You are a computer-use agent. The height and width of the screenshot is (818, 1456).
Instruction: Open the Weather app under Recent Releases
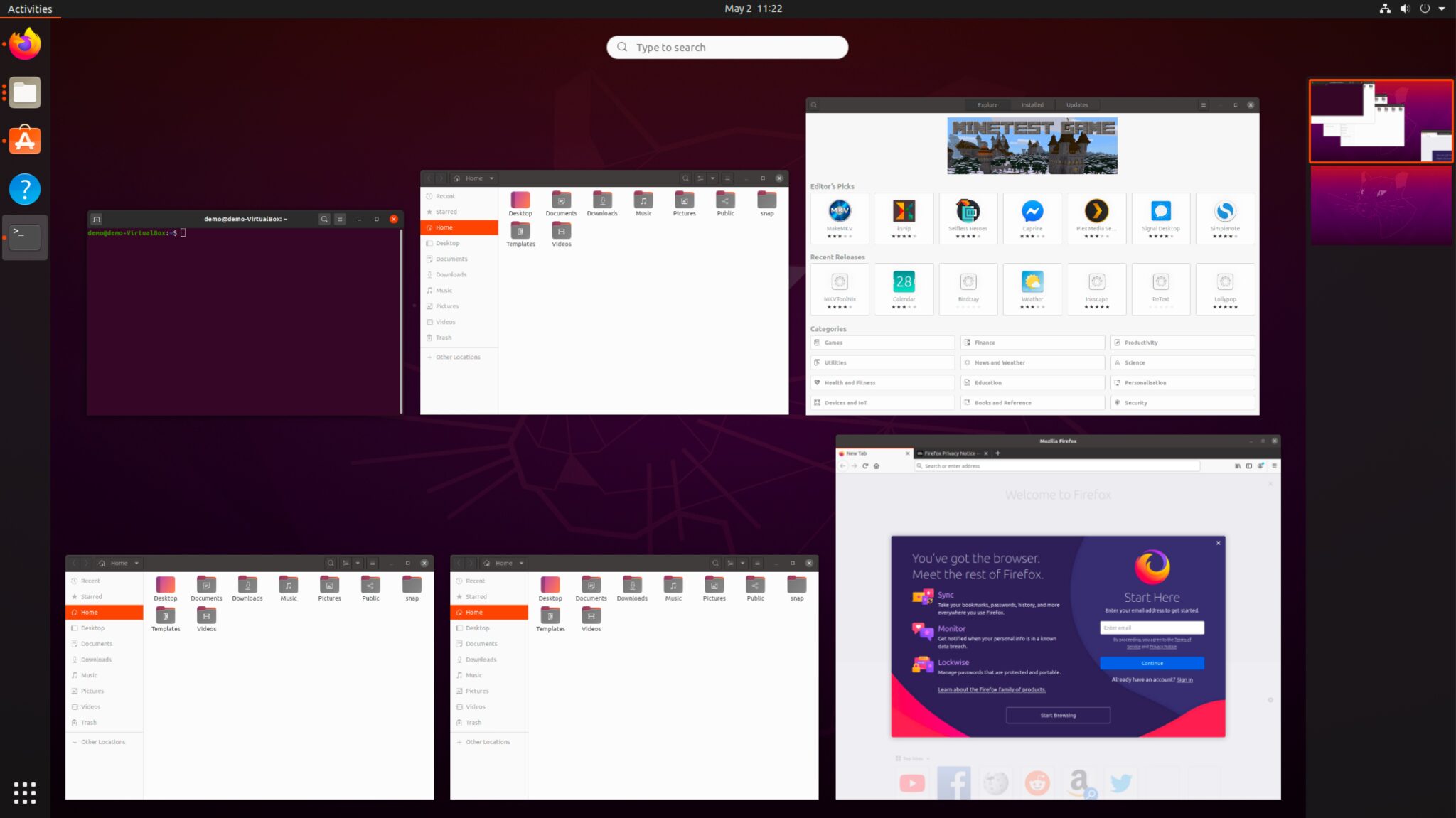point(1032,288)
